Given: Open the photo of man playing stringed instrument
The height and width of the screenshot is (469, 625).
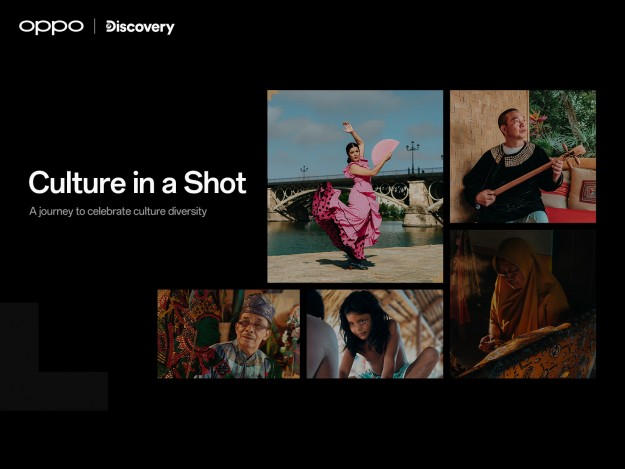Looking at the screenshot, I should coord(522,156).
